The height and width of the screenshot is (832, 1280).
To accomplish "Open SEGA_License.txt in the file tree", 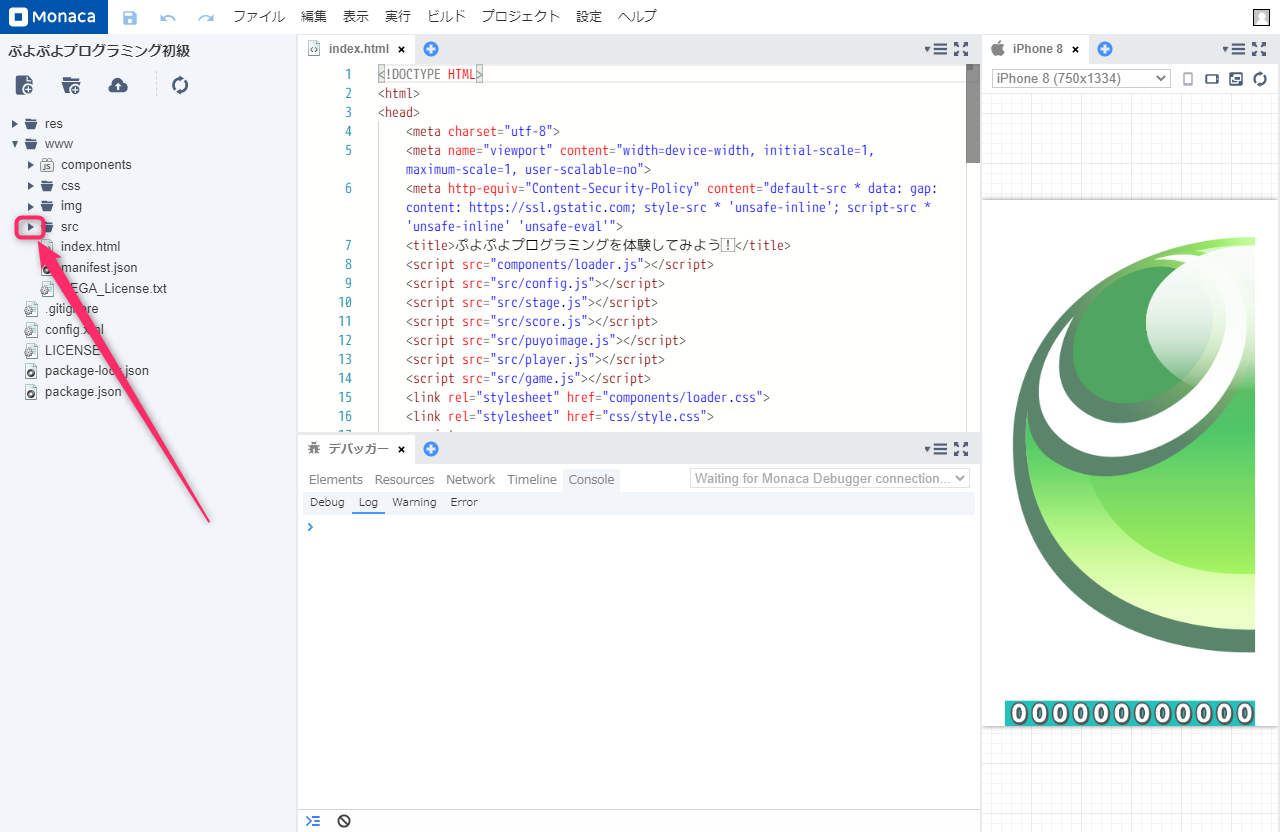I will (113, 289).
